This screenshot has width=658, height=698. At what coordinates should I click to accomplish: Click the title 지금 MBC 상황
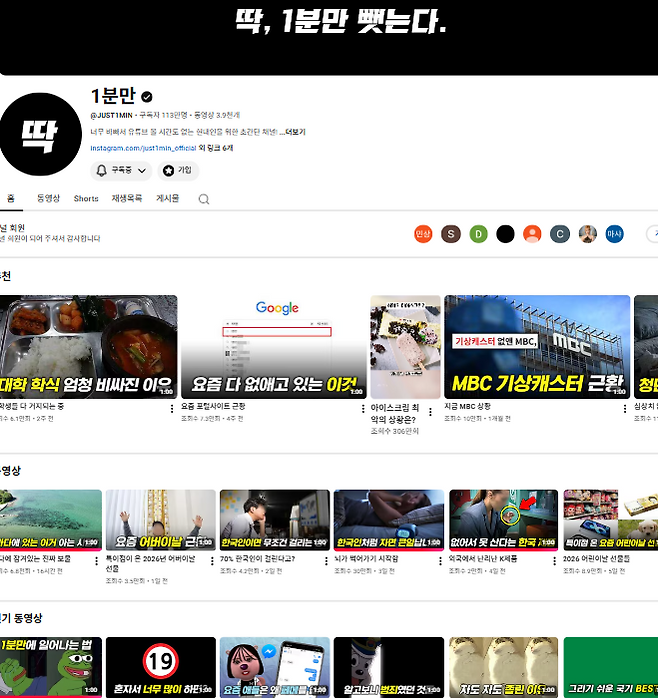click(467, 406)
